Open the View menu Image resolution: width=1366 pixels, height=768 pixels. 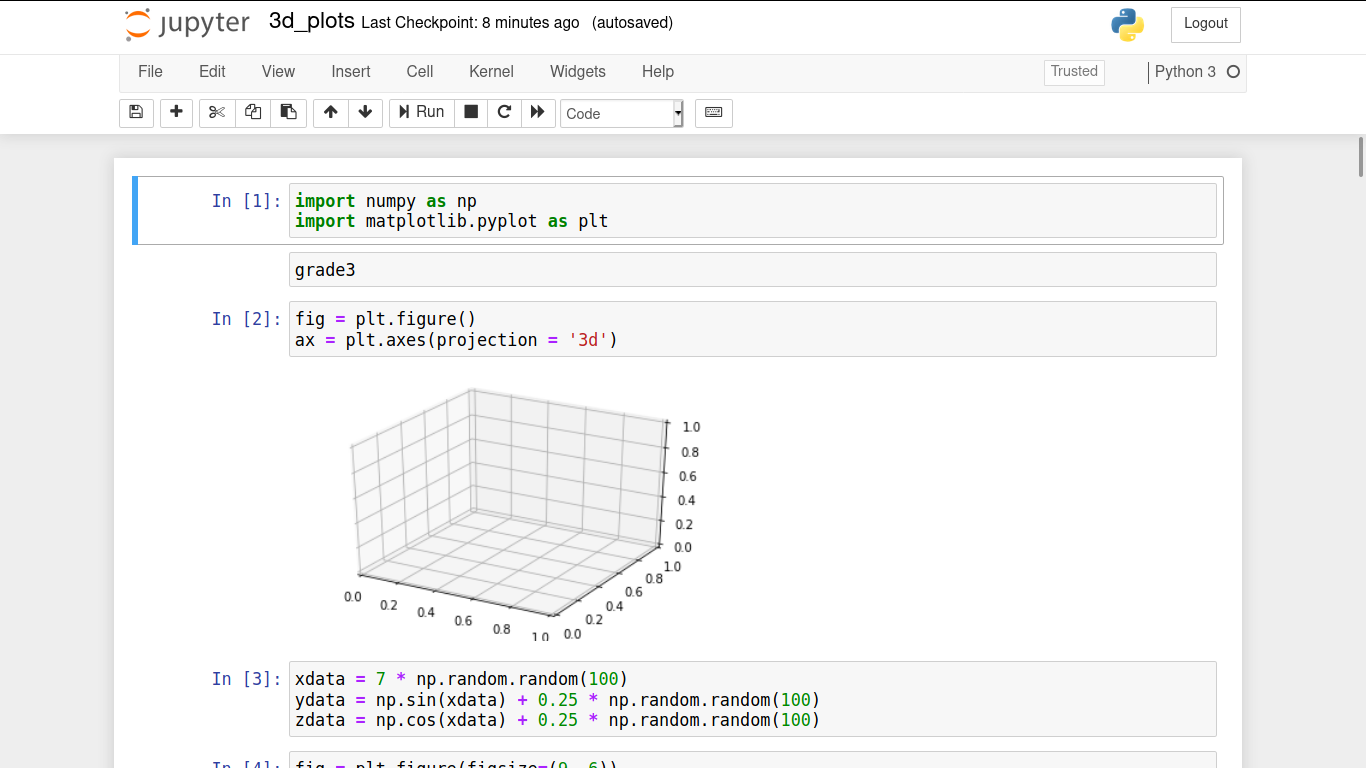(x=278, y=72)
